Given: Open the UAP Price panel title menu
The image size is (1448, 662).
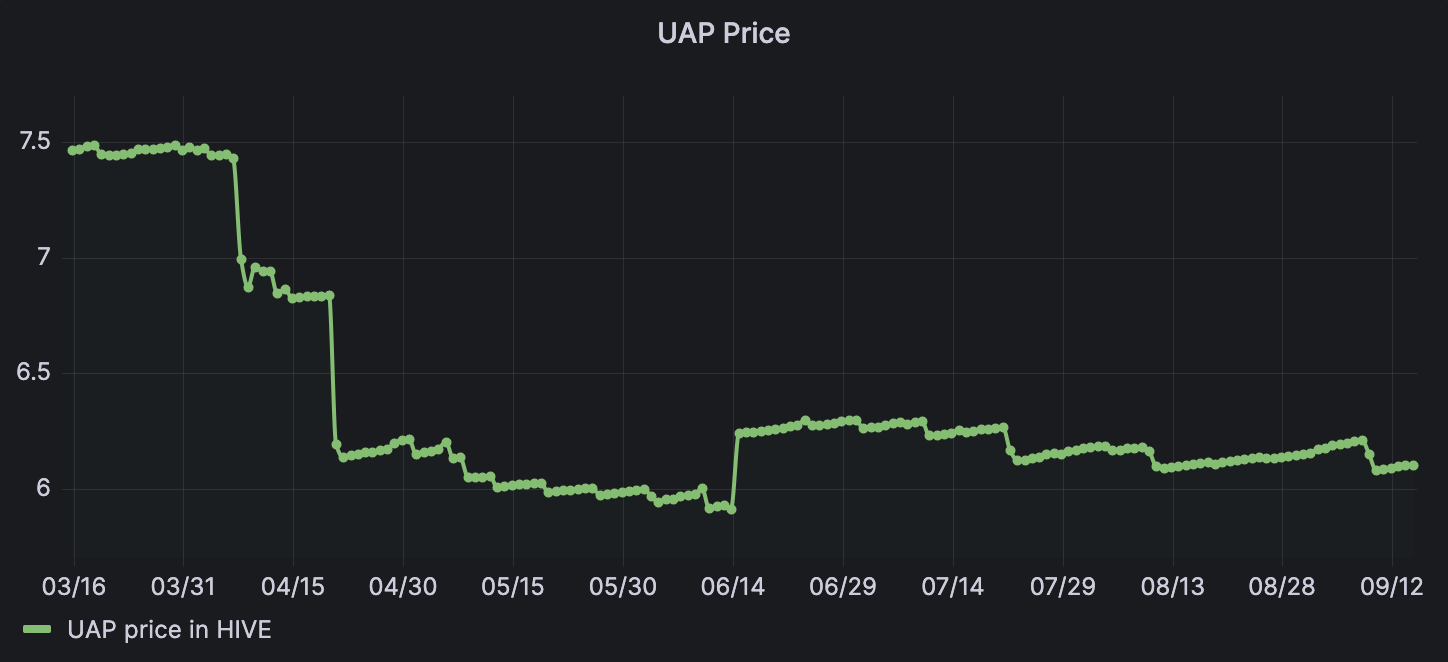Looking at the screenshot, I should tap(723, 33).
